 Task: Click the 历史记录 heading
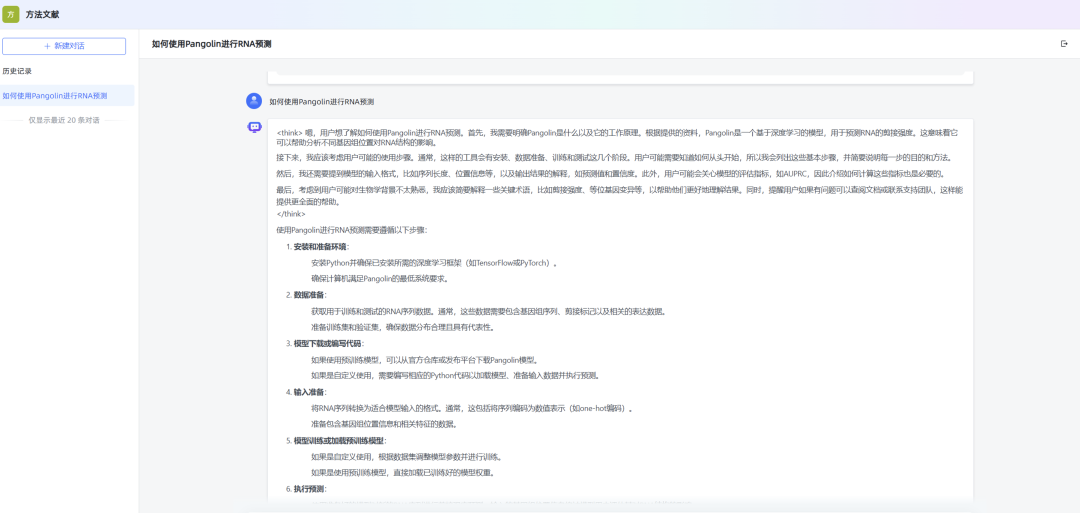tap(17, 71)
